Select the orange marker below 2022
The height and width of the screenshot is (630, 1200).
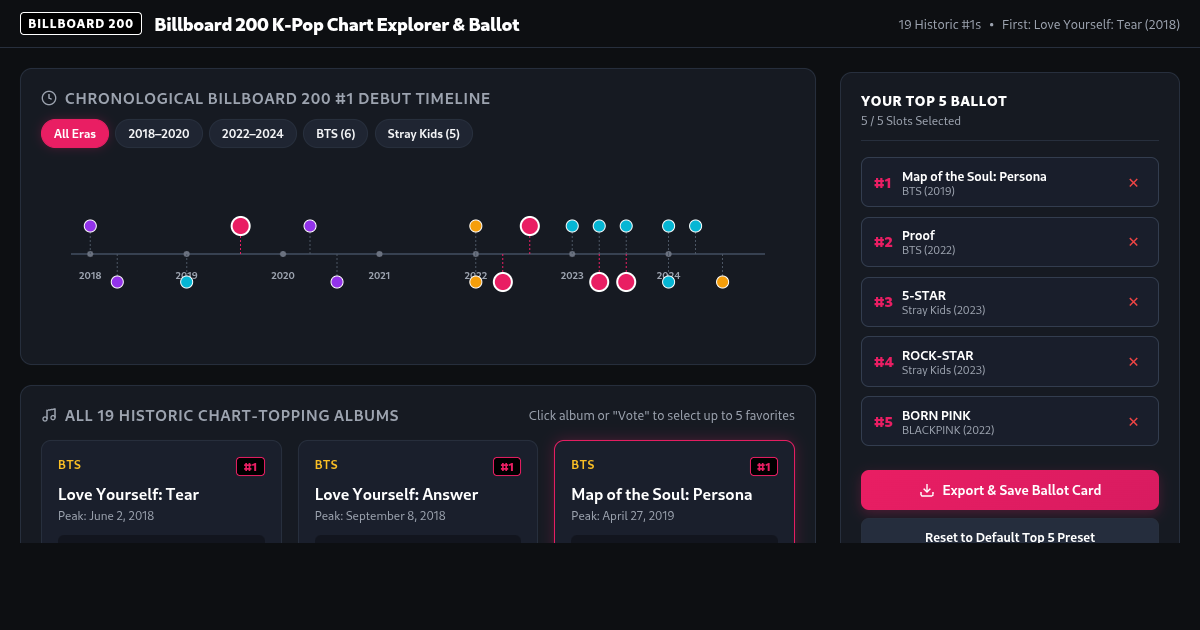[x=476, y=282]
